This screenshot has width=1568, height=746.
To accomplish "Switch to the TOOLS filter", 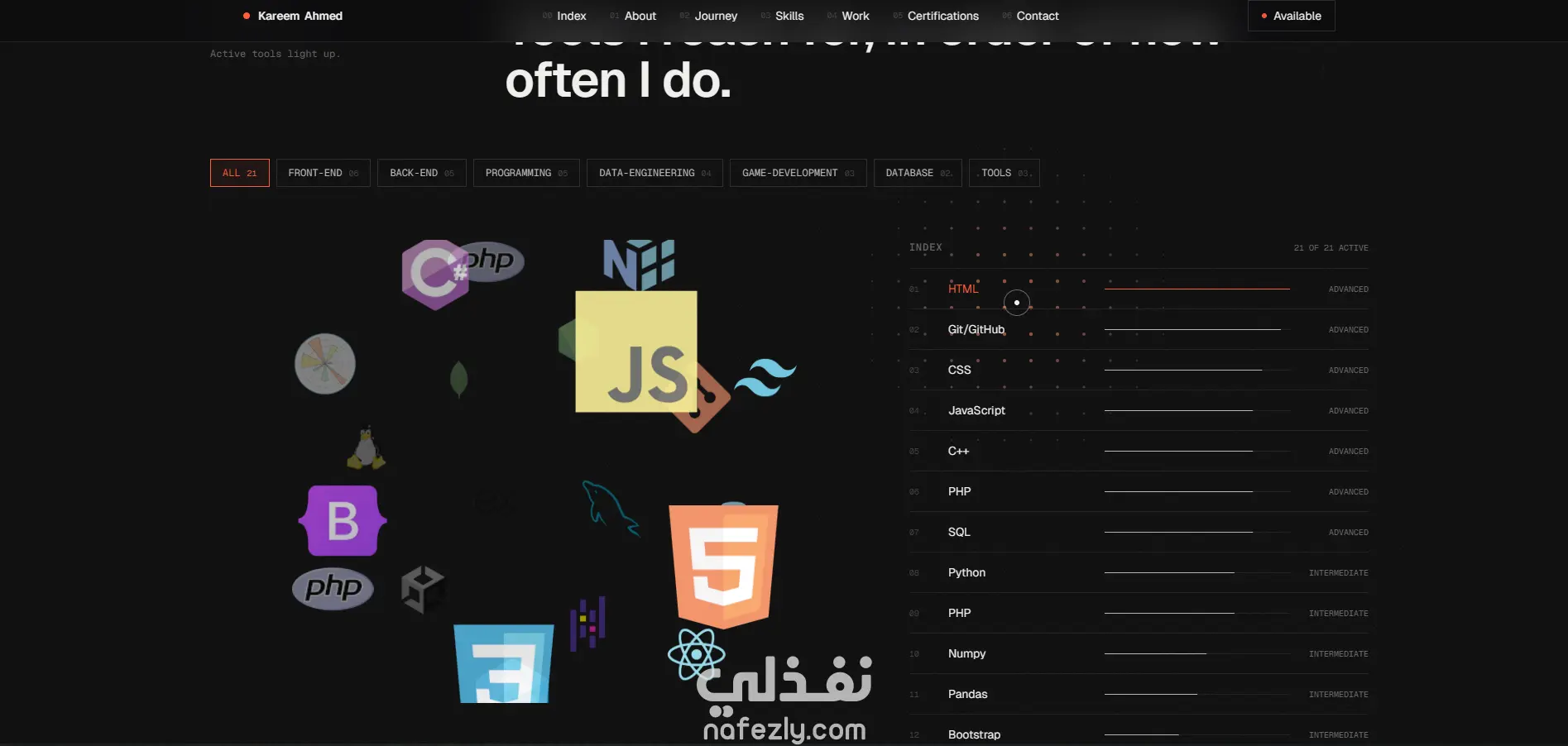I will [1005, 173].
